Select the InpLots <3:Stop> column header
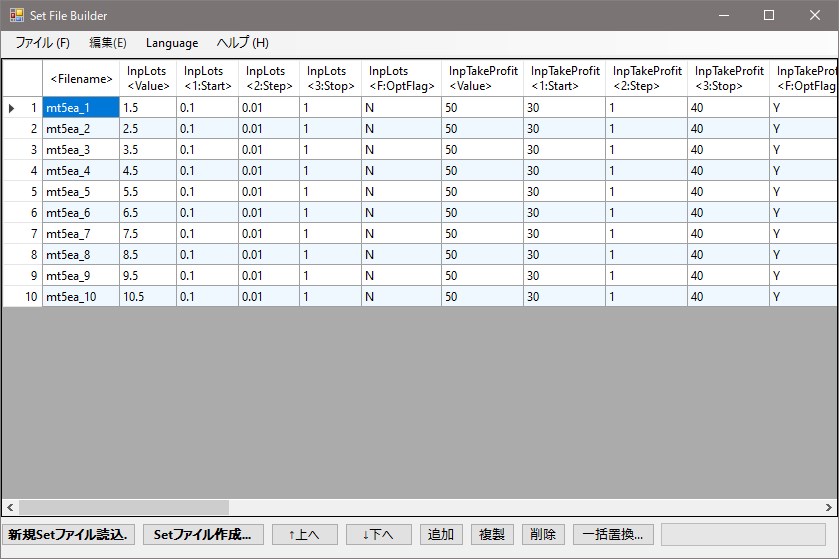This screenshot has width=839, height=559. point(330,79)
